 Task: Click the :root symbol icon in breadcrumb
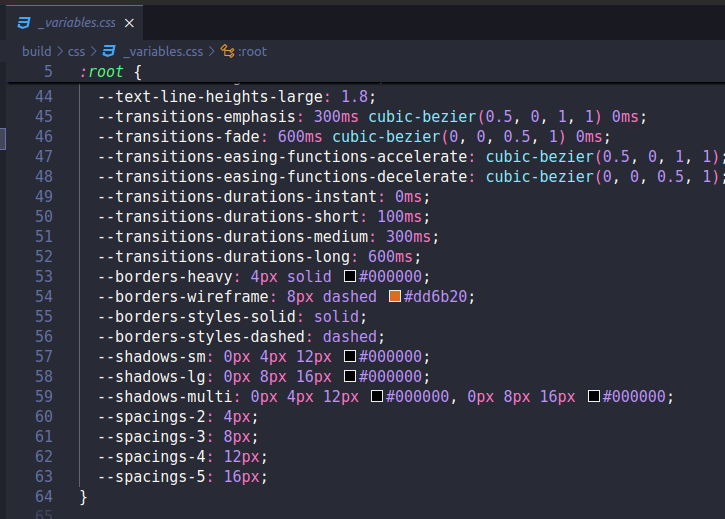[x=227, y=51]
